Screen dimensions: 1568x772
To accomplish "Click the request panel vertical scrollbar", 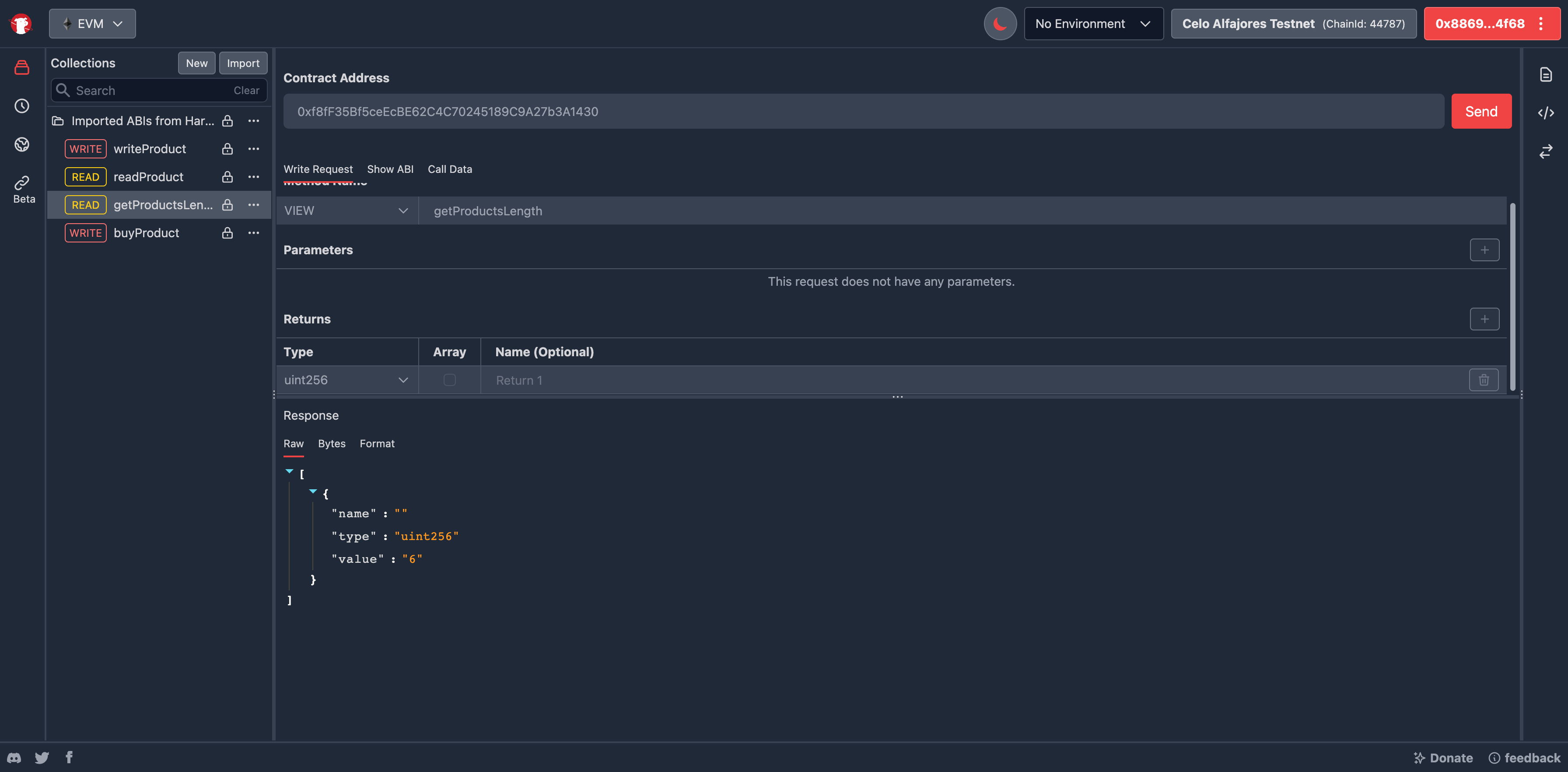I will click(1512, 295).
